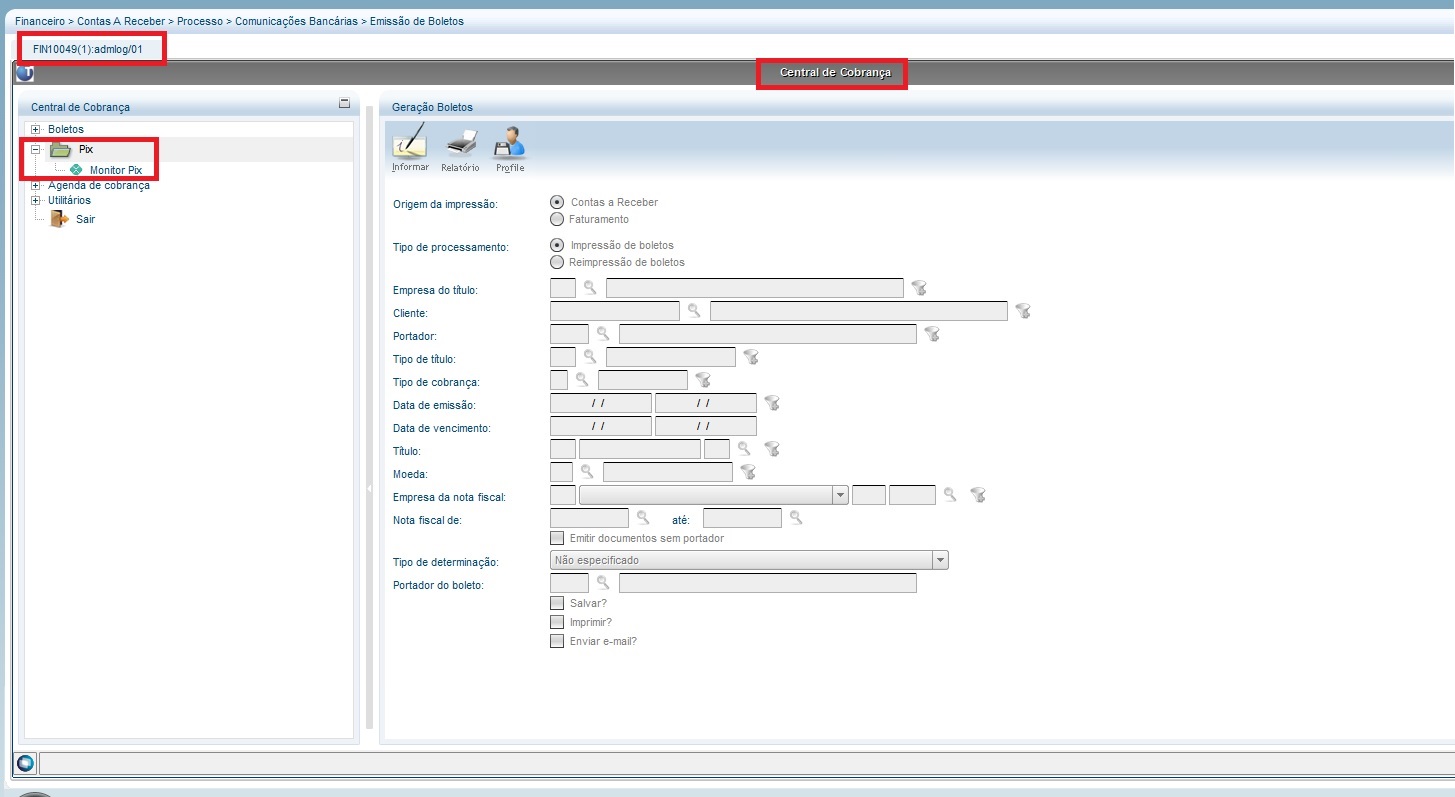Image resolution: width=1455 pixels, height=797 pixels.
Task: Select Utilitários tree item
Action: tap(69, 200)
